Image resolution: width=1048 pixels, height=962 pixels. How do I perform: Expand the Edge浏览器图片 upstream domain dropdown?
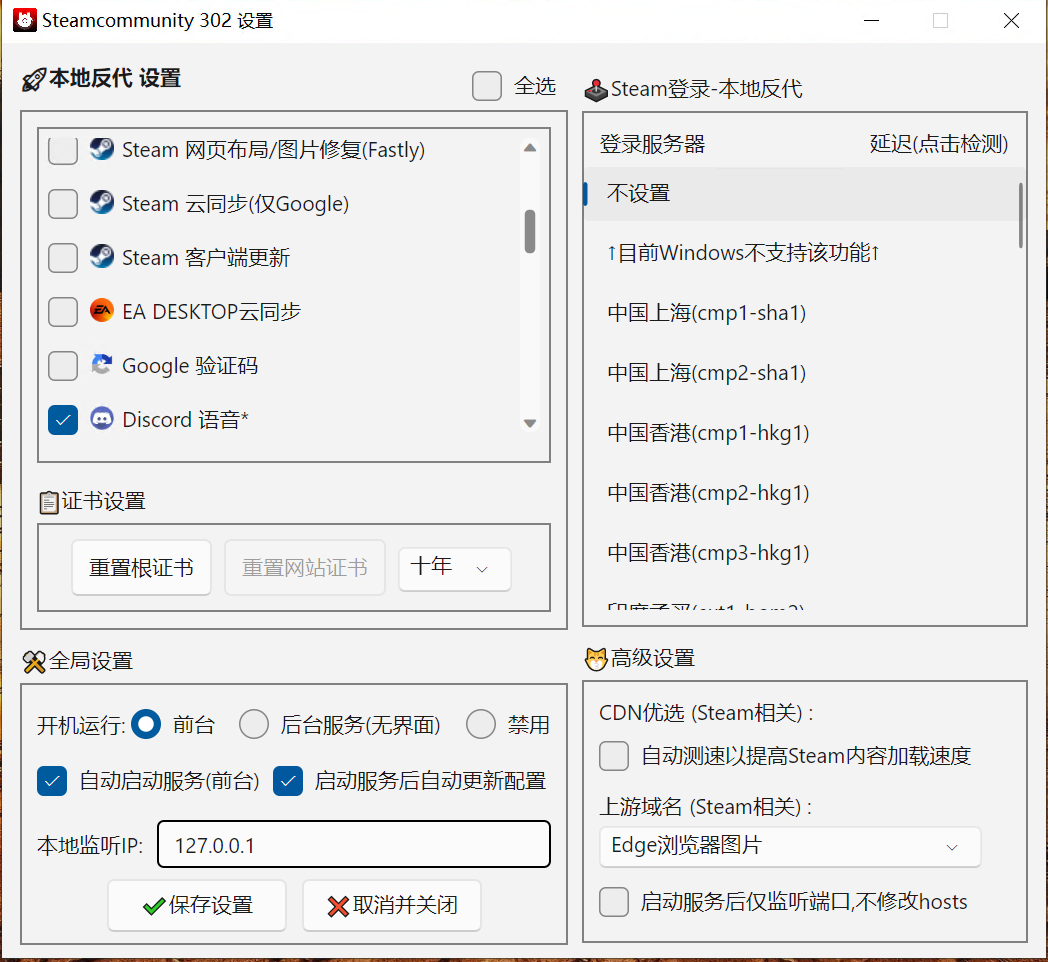[x=790, y=846]
